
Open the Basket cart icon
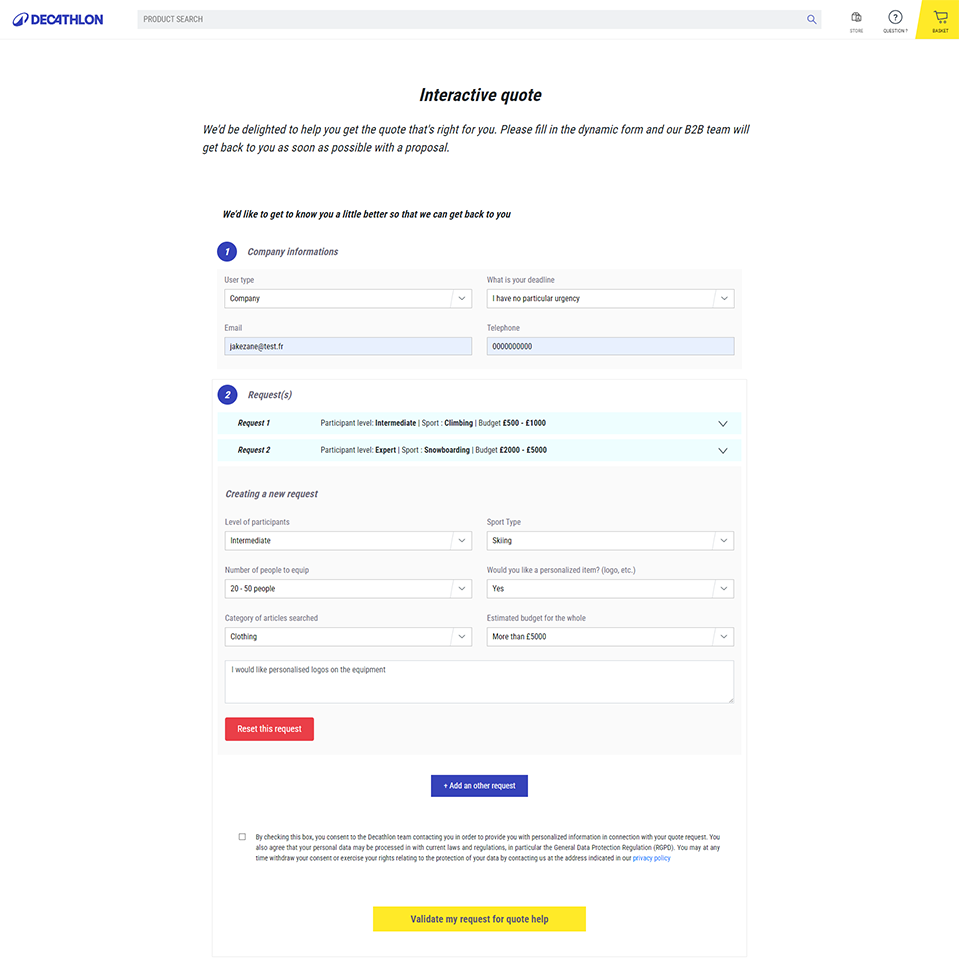(939, 19)
